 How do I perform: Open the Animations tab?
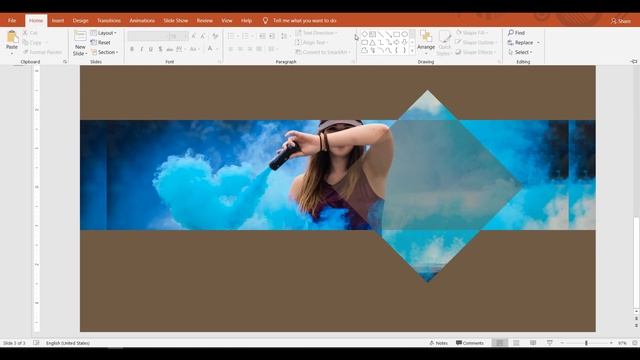tap(142, 20)
